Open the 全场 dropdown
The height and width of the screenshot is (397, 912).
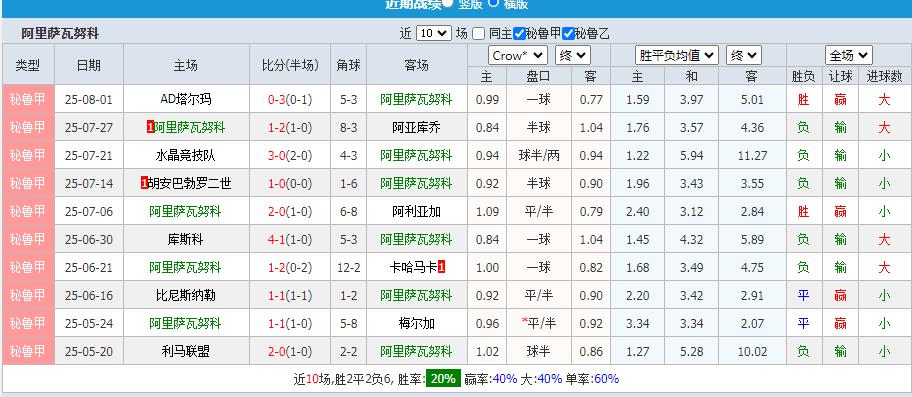pos(849,56)
